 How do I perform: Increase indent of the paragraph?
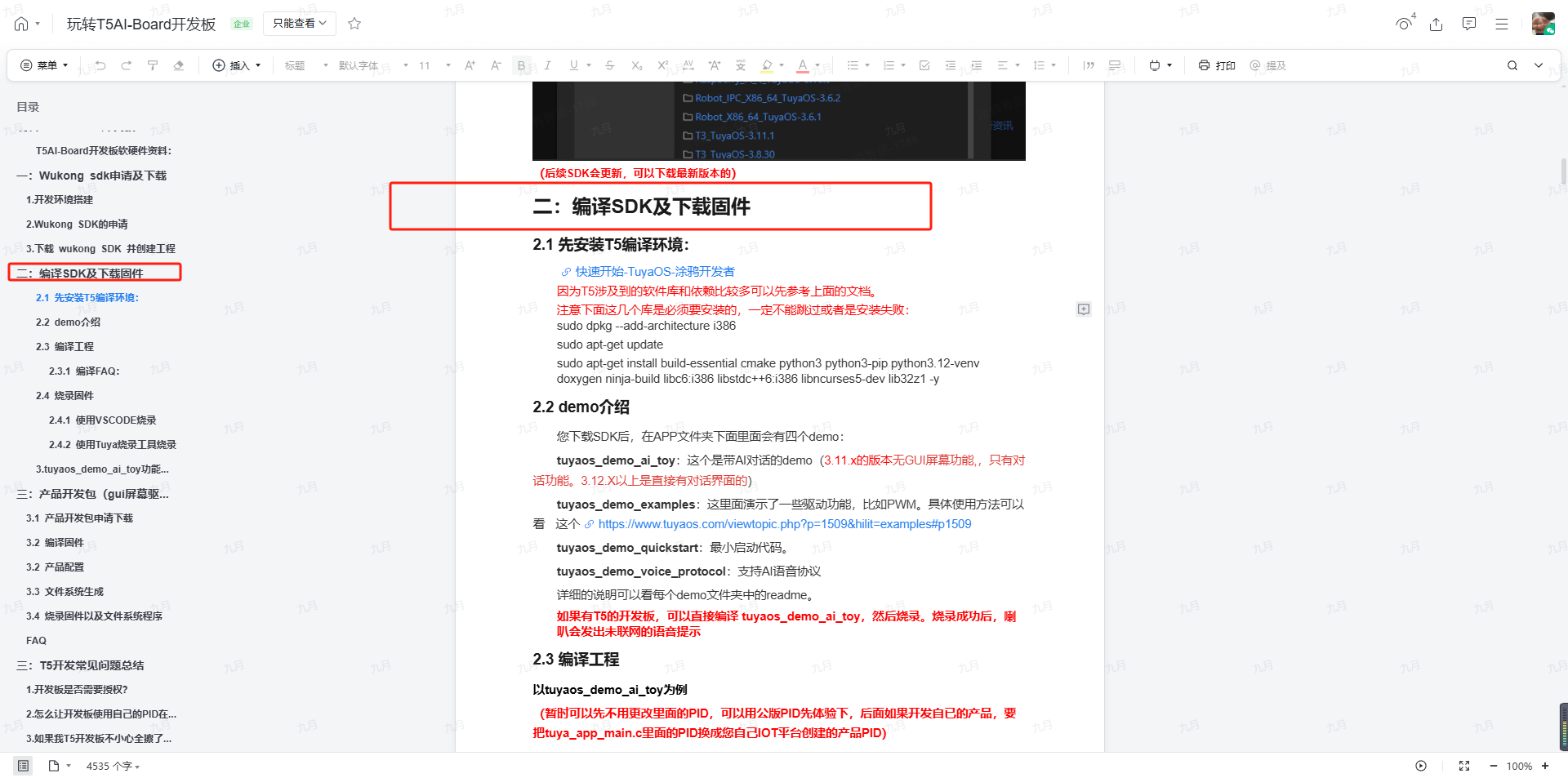[x=977, y=65]
